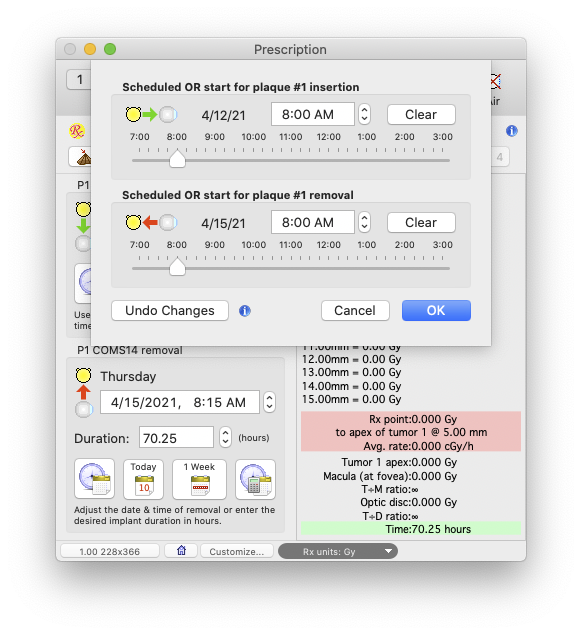
Task: Click the 1 Week calendar icon
Action: pyautogui.click(x=199, y=479)
